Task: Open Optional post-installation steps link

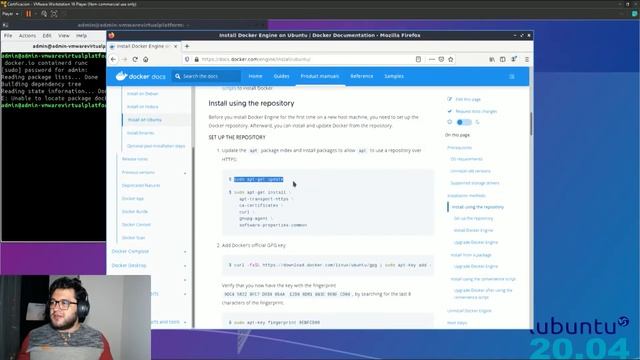Action: pyautogui.click(x=156, y=146)
